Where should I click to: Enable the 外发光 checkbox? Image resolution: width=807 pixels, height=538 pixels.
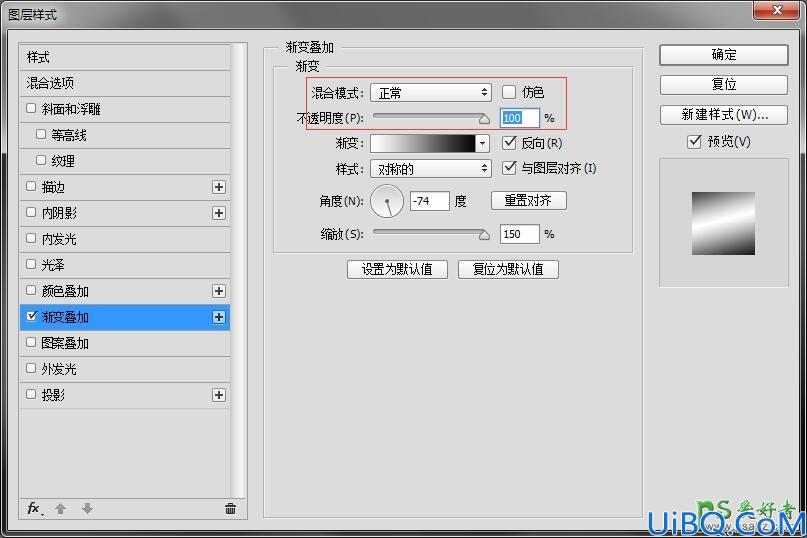coord(31,368)
